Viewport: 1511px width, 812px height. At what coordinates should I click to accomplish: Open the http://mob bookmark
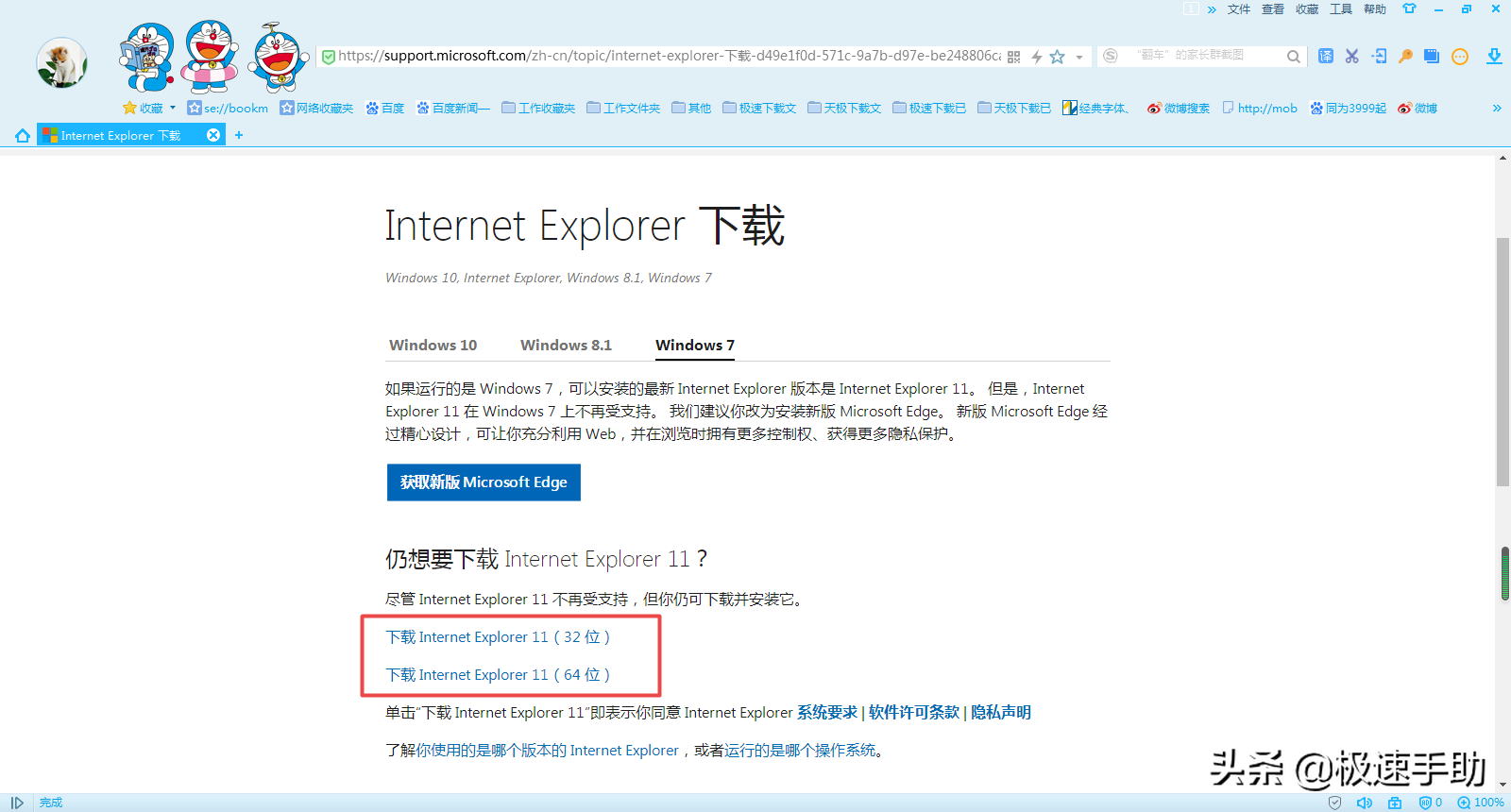pos(1260,108)
